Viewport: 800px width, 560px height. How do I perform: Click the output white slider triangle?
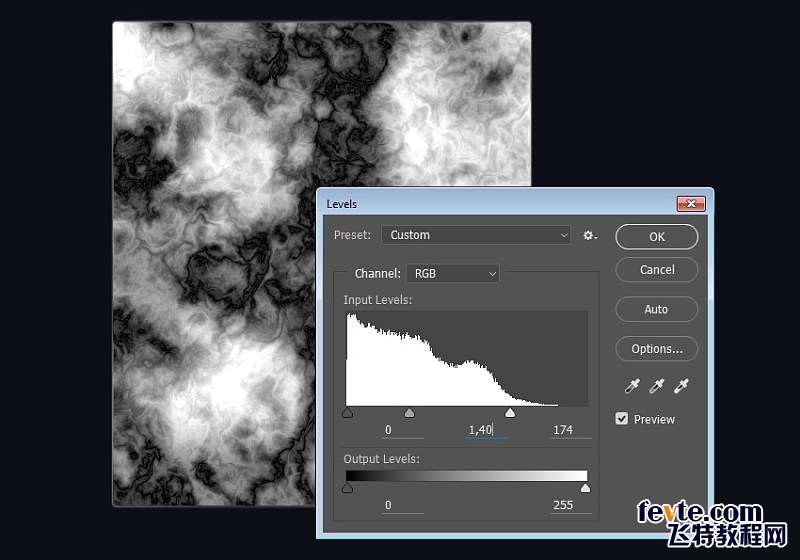tap(585, 488)
